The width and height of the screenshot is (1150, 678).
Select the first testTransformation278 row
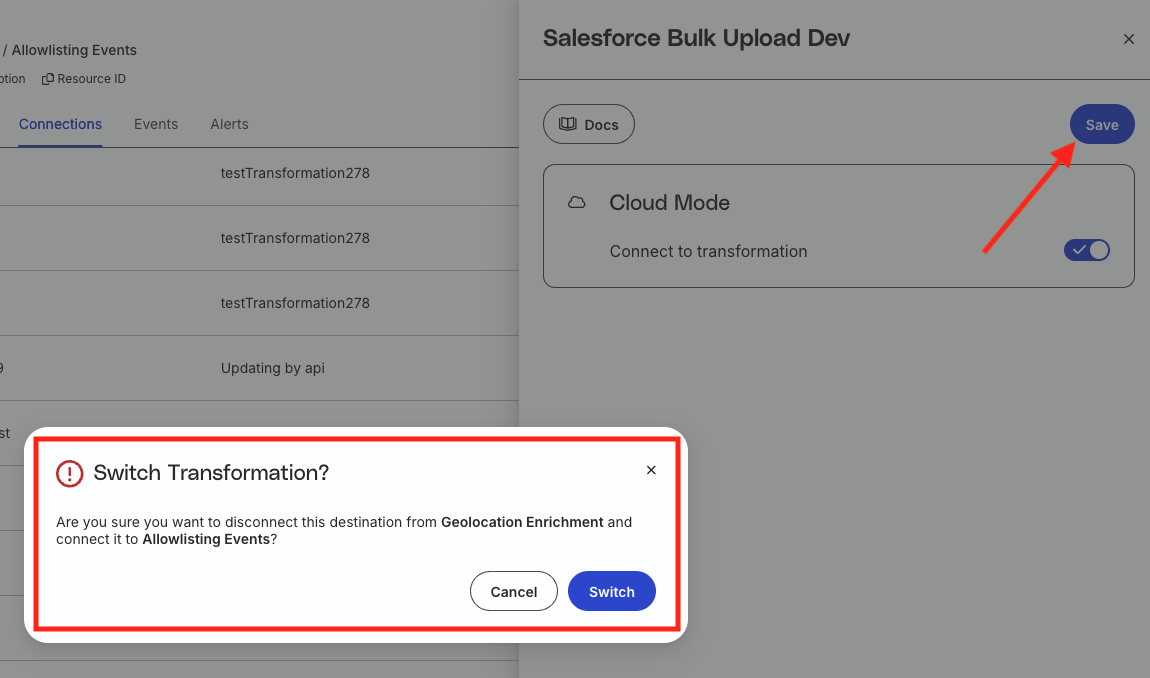[x=259, y=173]
